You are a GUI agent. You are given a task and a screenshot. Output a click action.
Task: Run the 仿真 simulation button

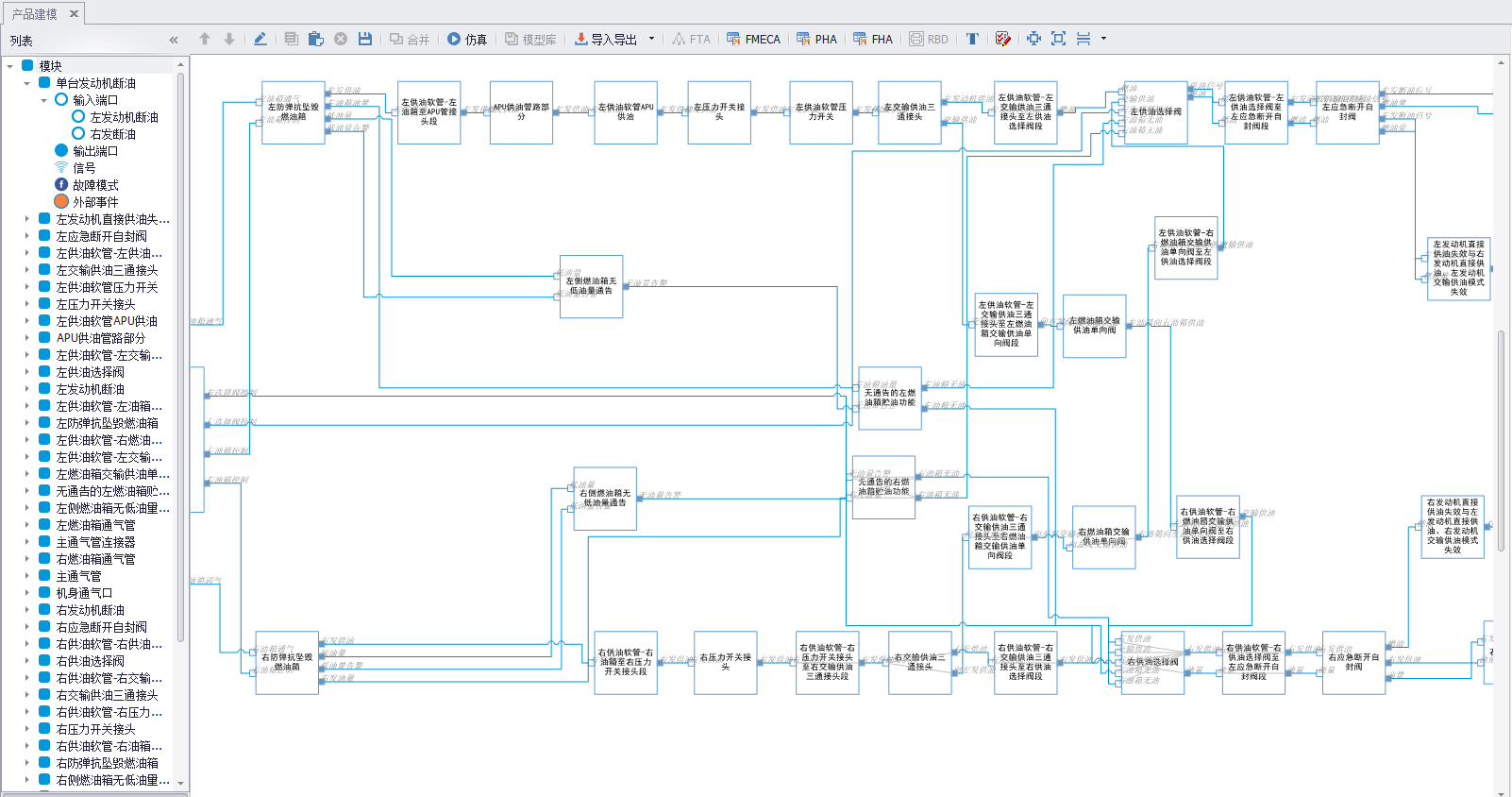(x=467, y=39)
